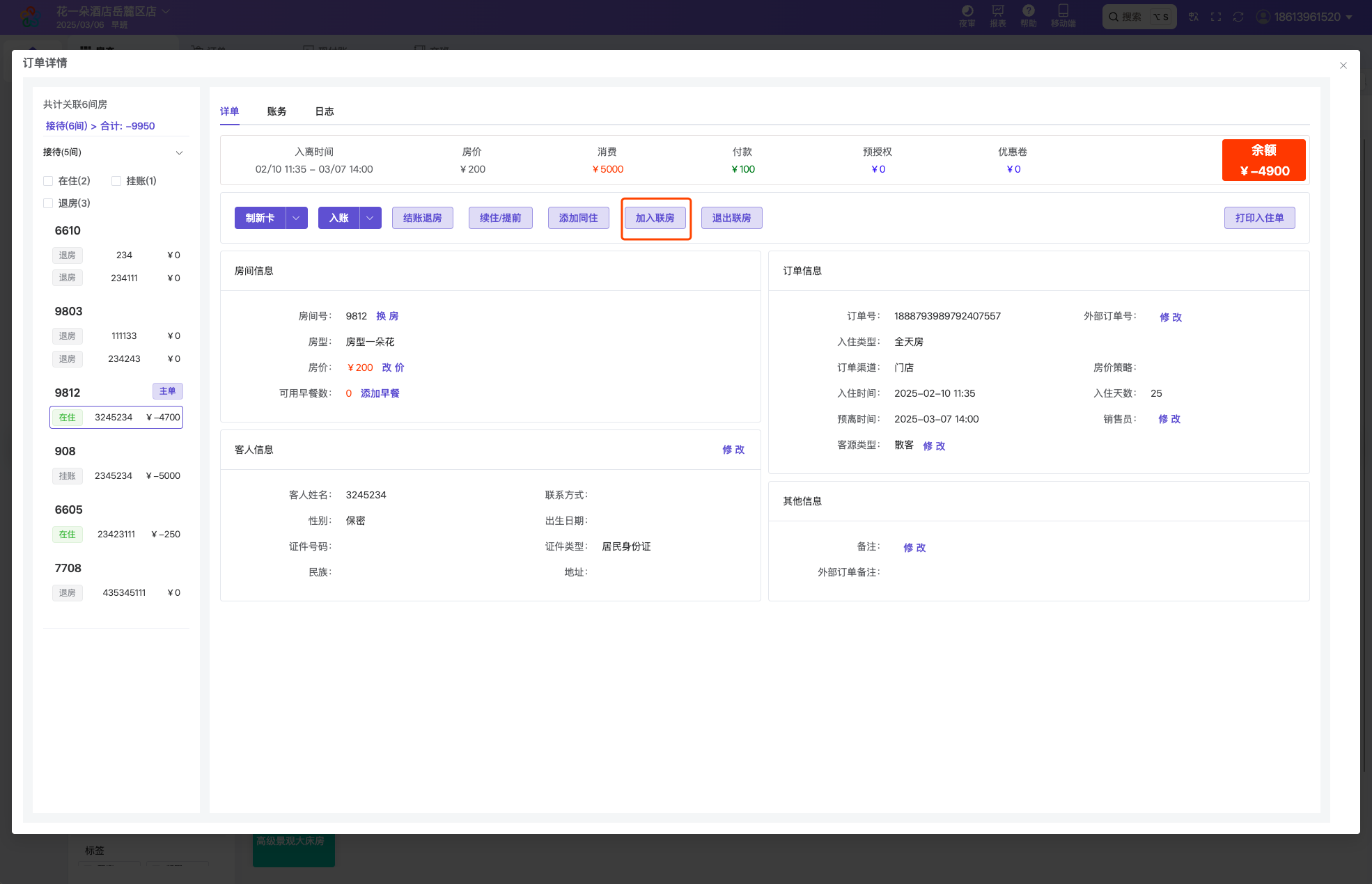Open the 制新卡 dropdown arrow

(x=297, y=218)
